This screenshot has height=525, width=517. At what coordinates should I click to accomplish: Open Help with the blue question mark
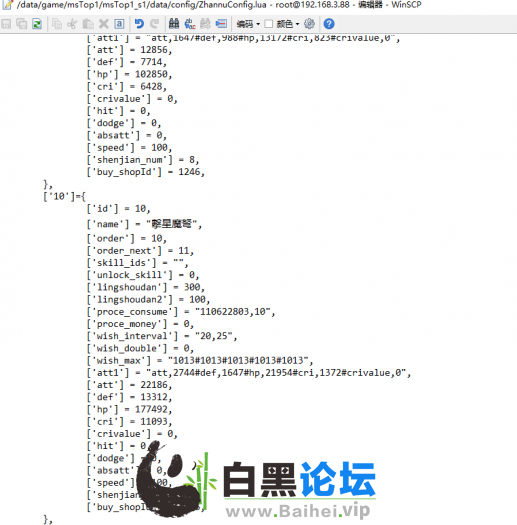click(x=329, y=24)
